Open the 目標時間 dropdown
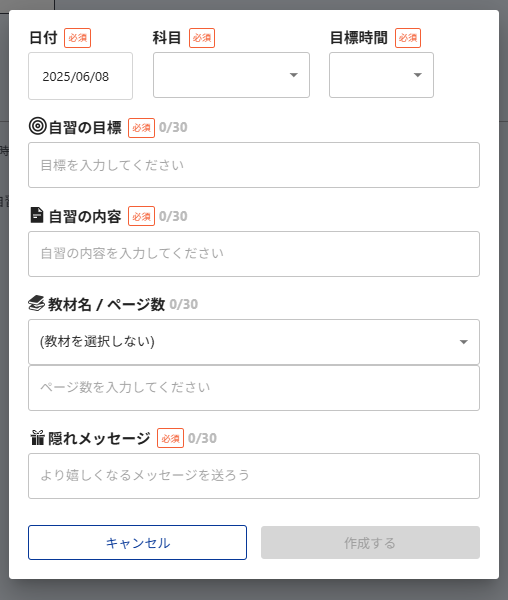This screenshot has height=600, width=508. click(381, 75)
